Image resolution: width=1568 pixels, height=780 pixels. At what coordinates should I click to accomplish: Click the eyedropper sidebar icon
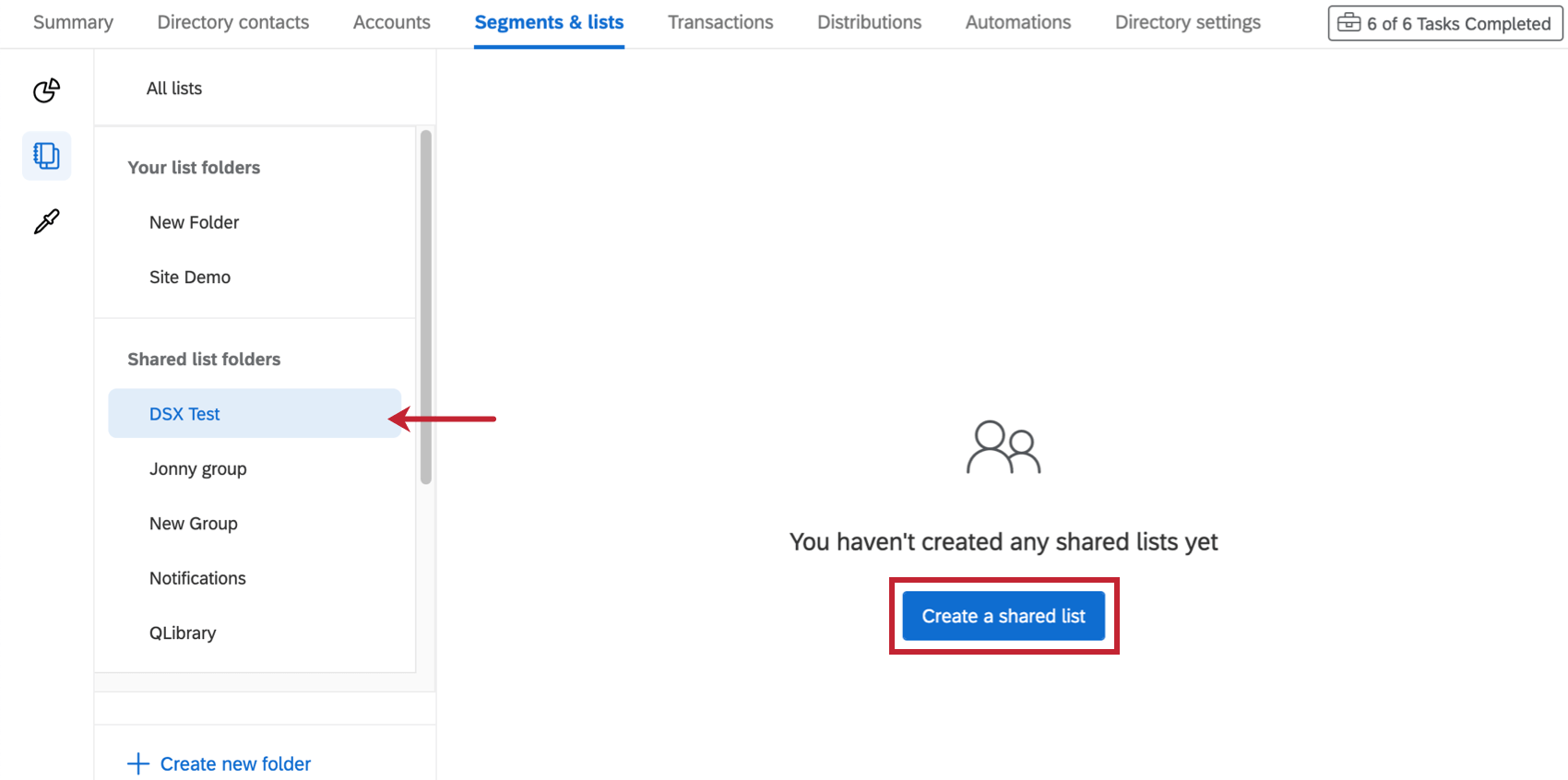tap(46, 221)
